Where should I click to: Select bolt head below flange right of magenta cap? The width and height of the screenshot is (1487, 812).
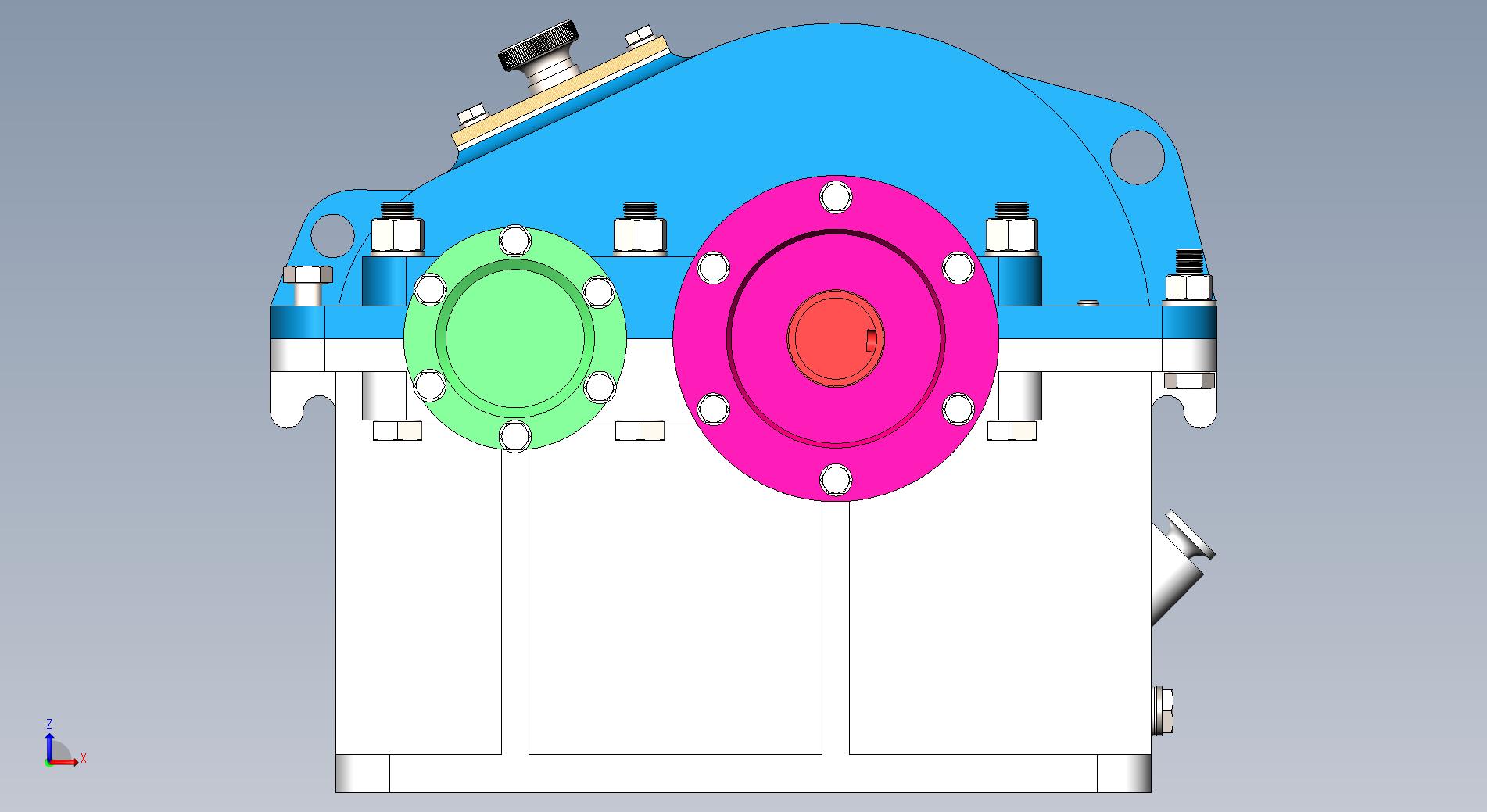coord(1012,431)
